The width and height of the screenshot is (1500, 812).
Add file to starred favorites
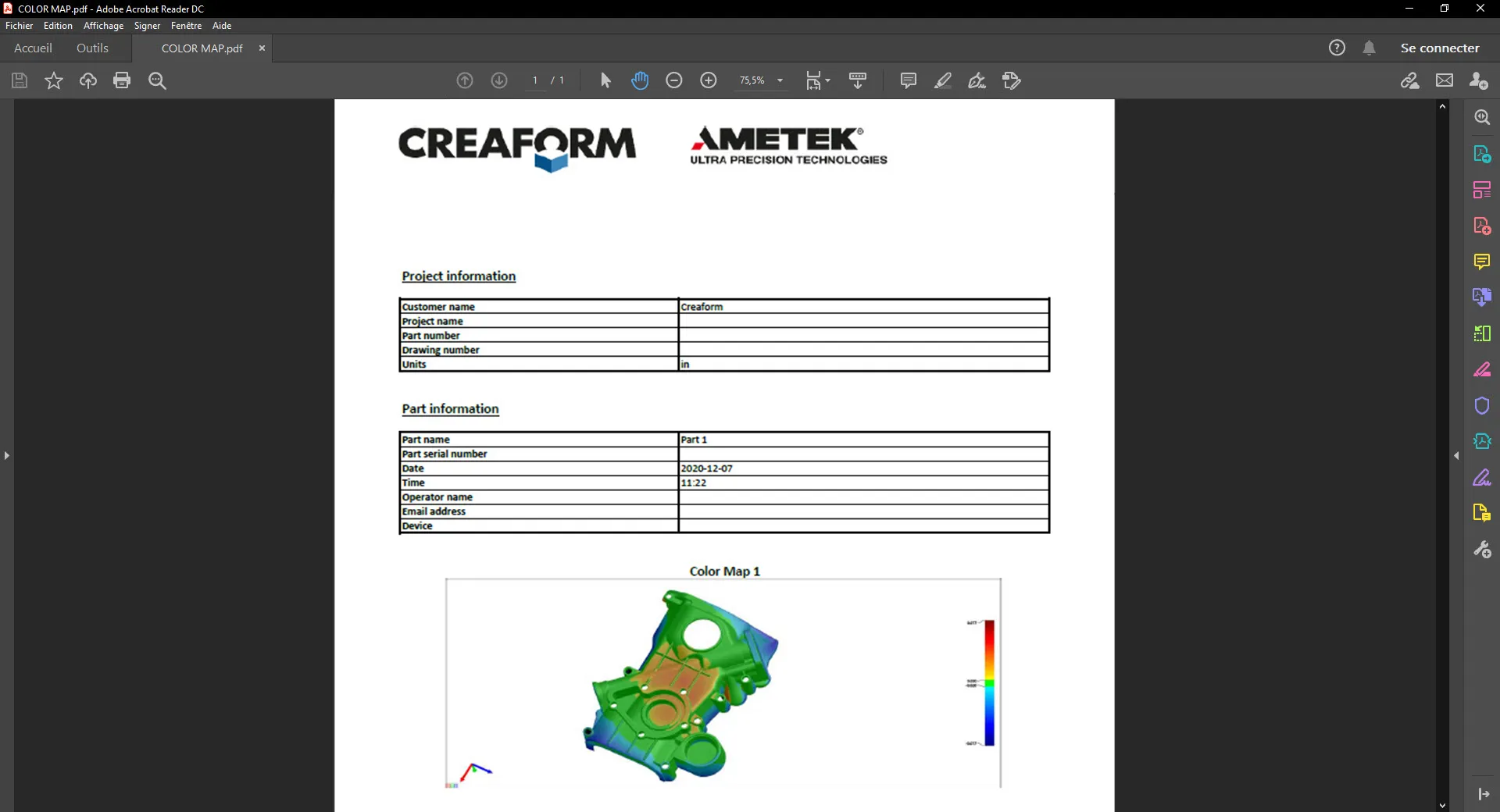[54, 80]
